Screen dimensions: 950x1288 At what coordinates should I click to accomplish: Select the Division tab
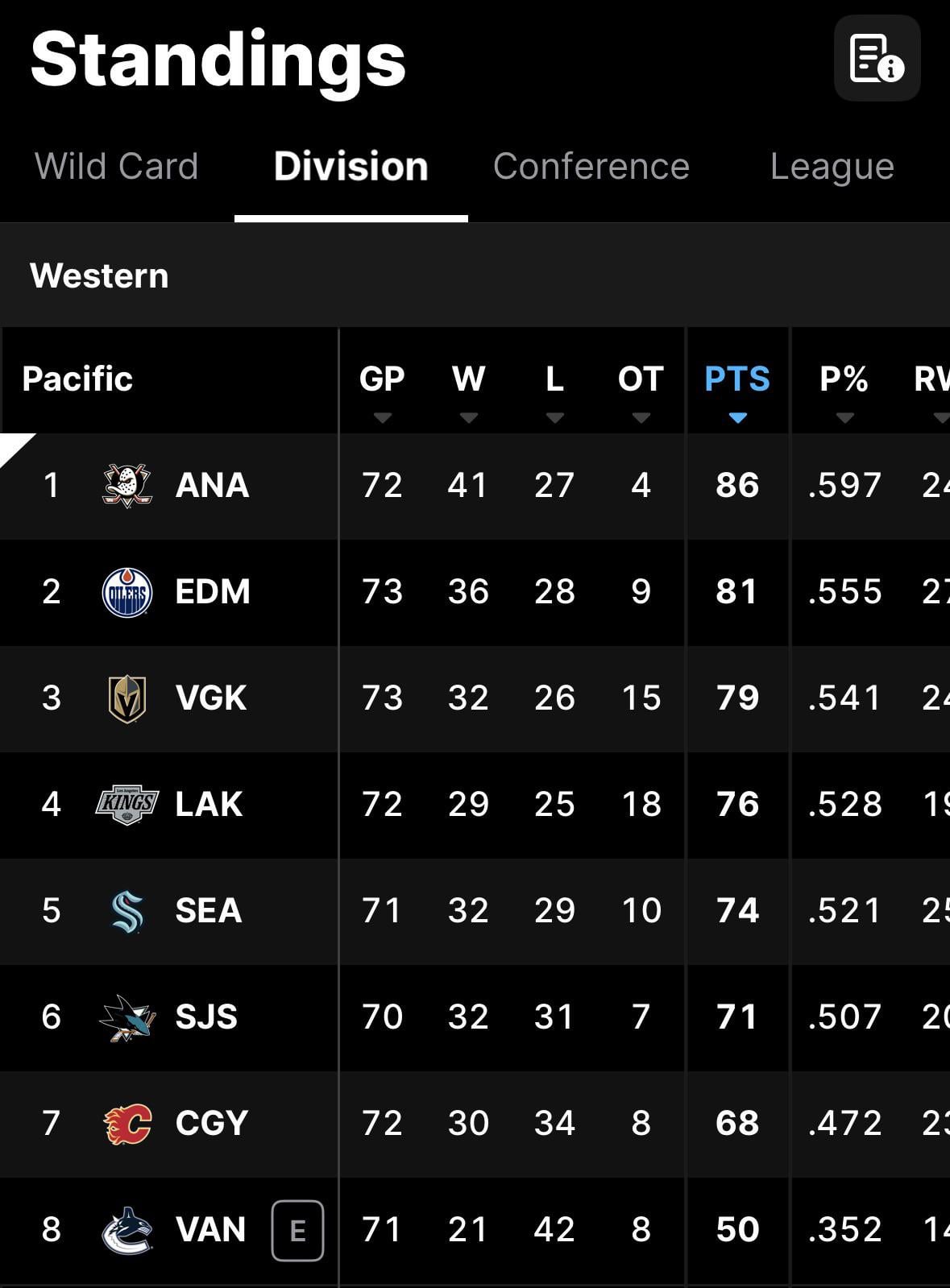[x=351, y=167]
